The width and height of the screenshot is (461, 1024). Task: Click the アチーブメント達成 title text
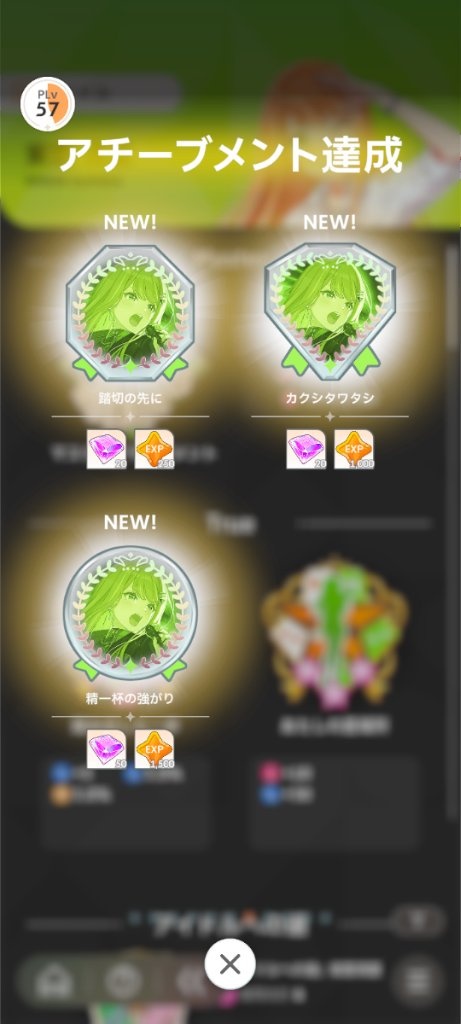coord(230,155)
